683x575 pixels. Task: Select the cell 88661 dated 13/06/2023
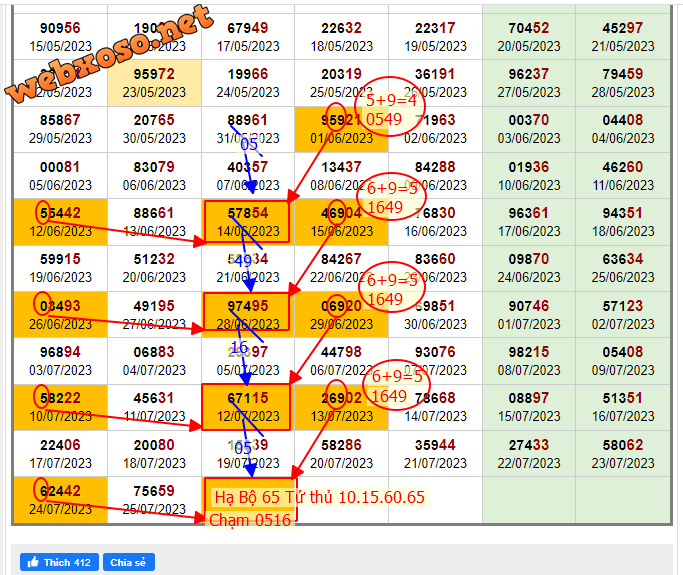pyautogui.click(x=154, y=222)
